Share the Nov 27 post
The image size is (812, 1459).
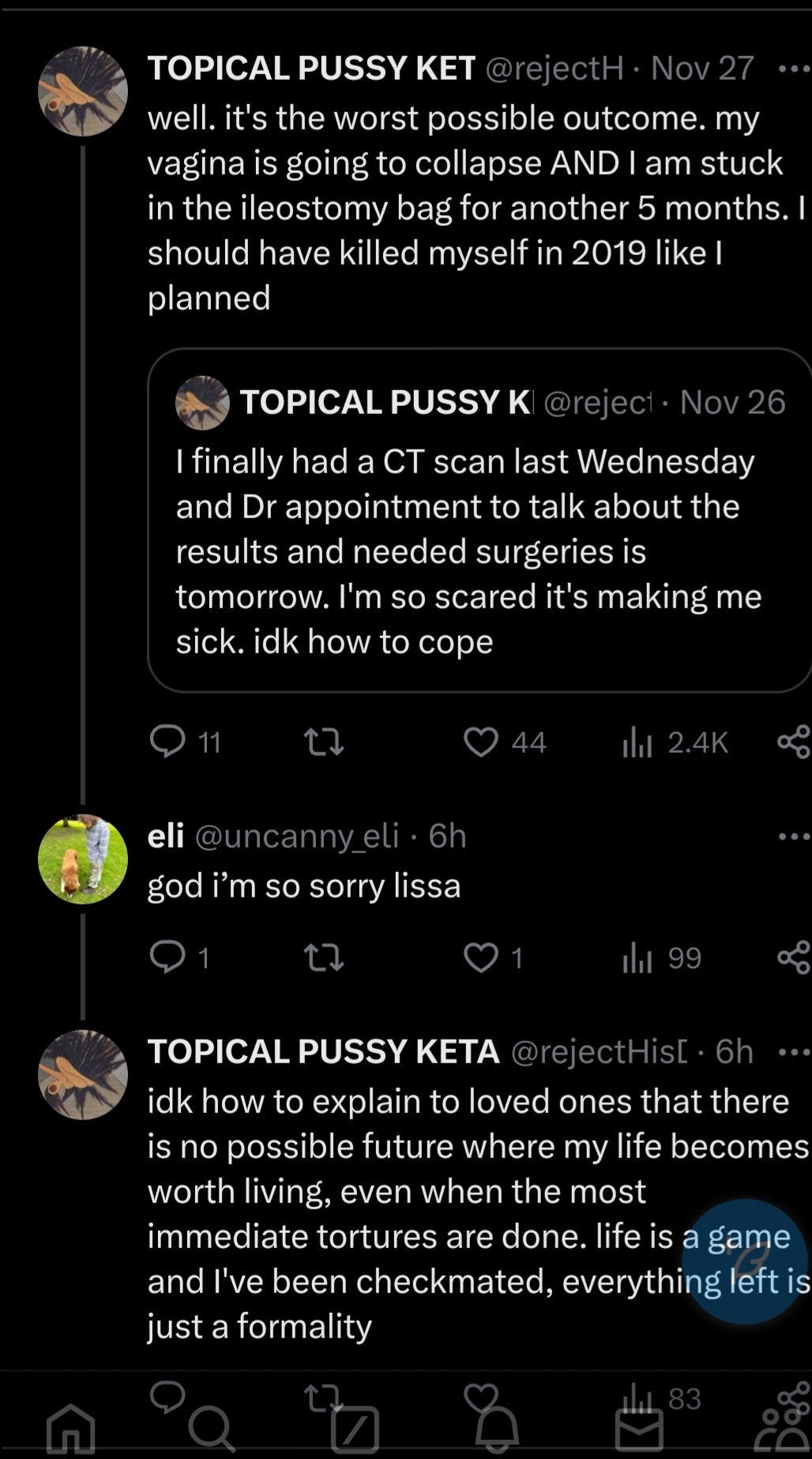point(793,742)
